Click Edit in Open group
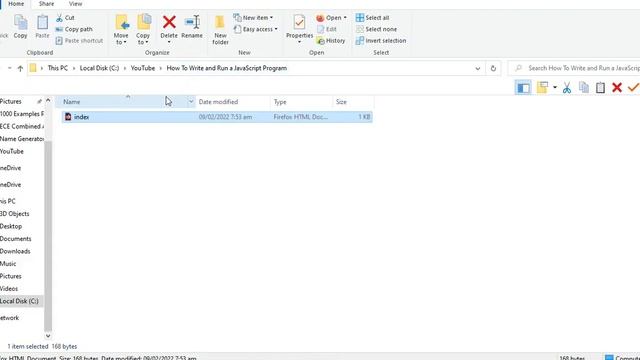This screenshot has width=640, height=360. click(327, 29)
